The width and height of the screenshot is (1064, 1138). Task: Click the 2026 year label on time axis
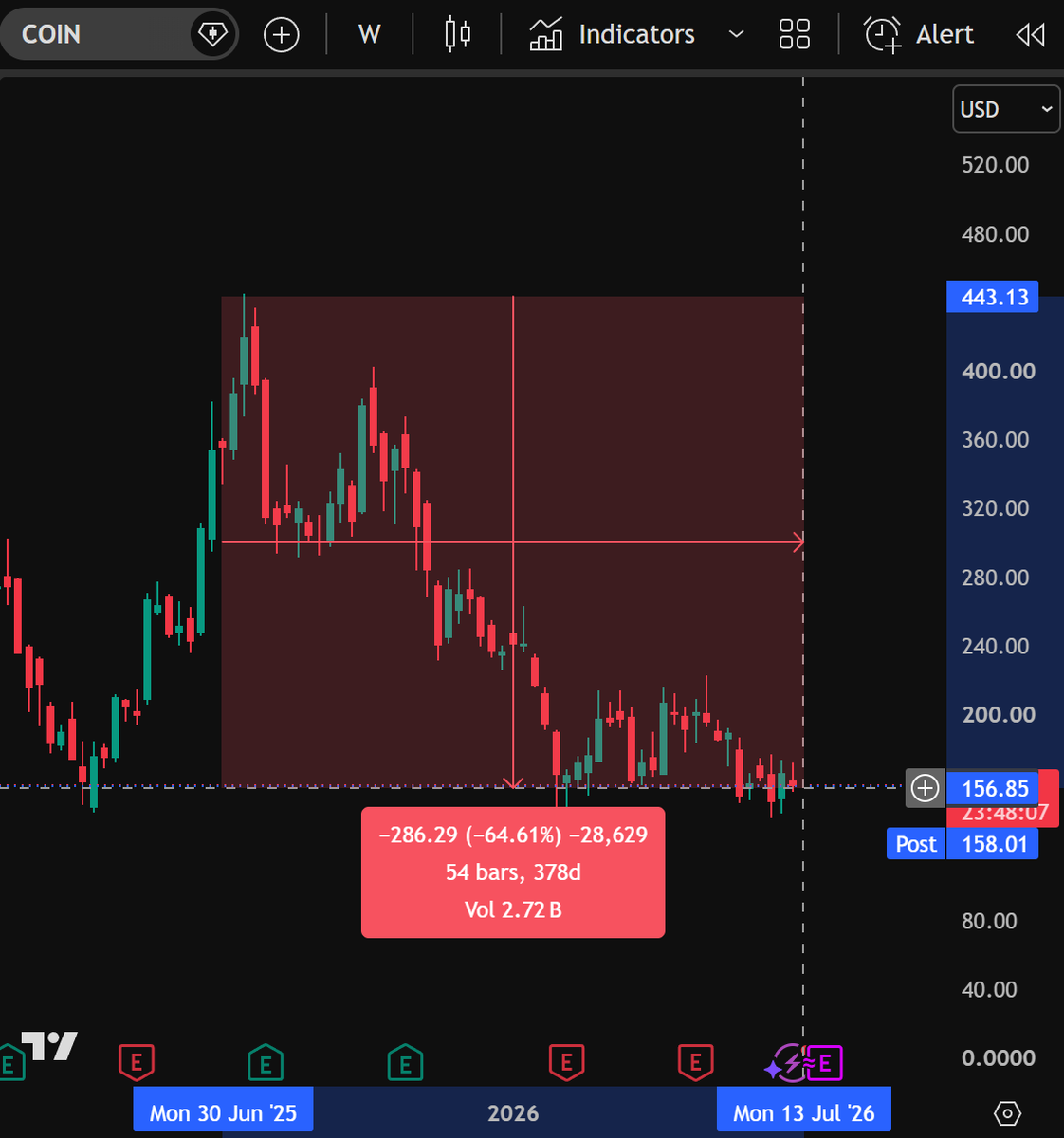(x=513, y=1113)
